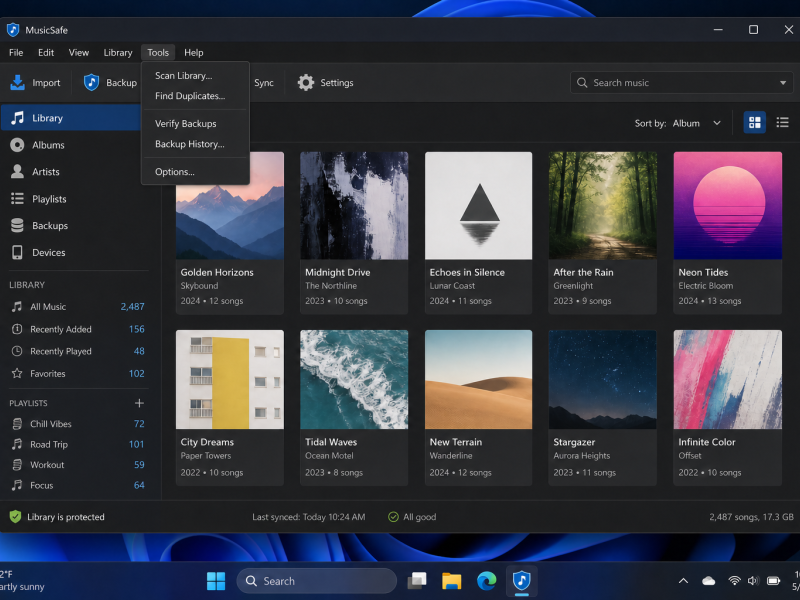Click the Windows Start button

216,581
